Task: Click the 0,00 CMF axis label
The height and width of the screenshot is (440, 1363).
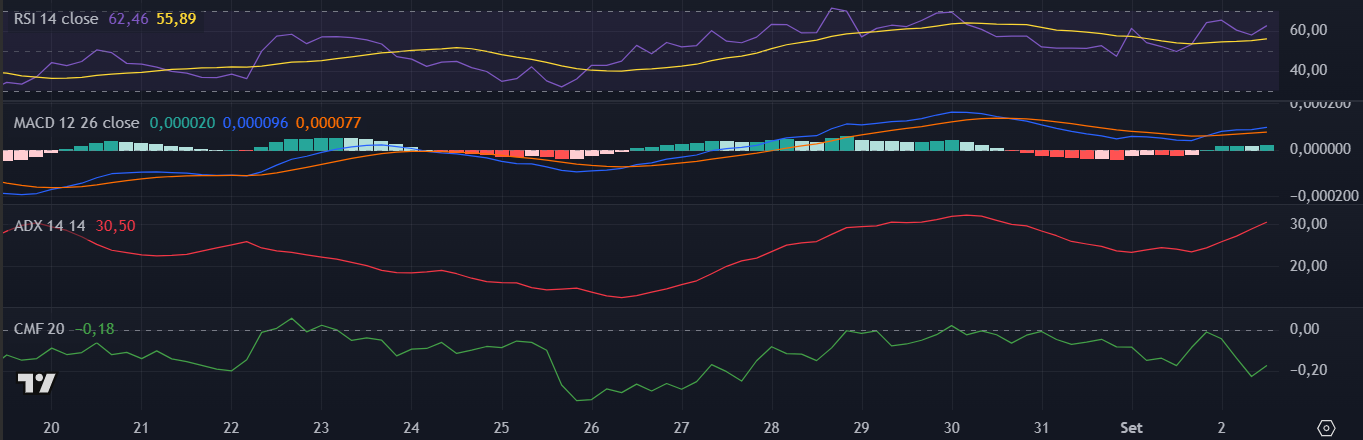Action: point(1305,329)
